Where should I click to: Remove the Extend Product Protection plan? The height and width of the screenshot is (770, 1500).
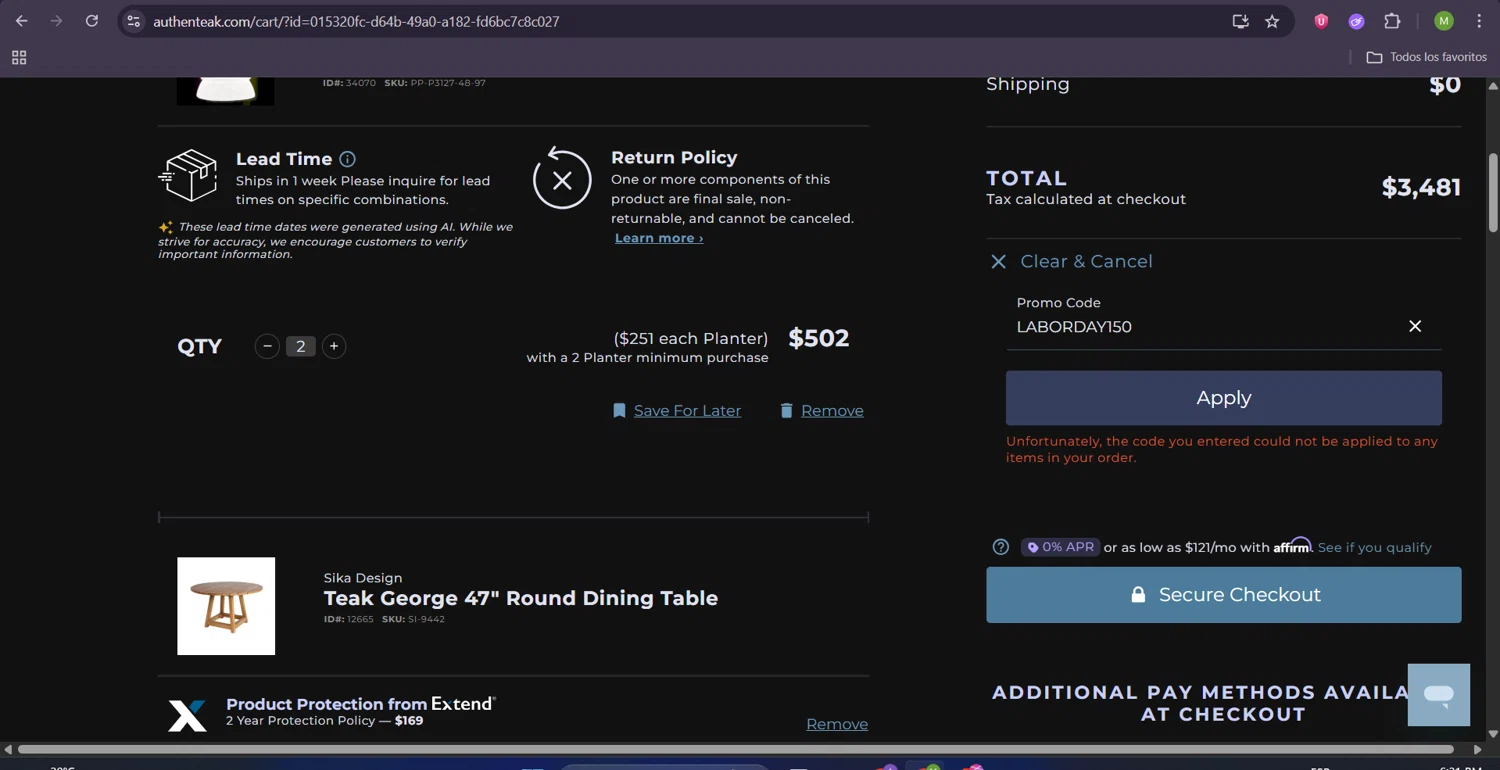[x=837, y=724]
